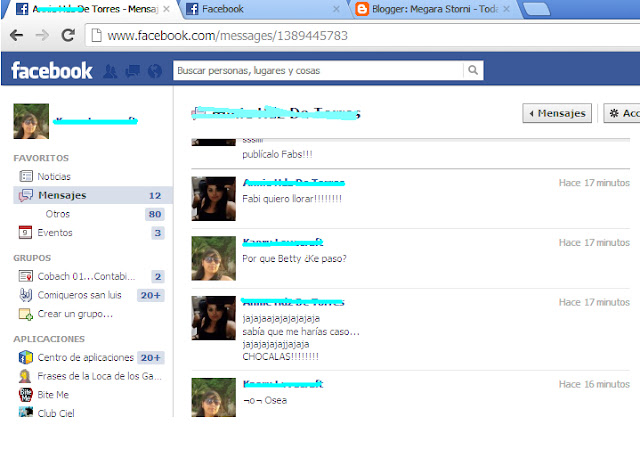Click 'Hace 16 minutos' timestamp

[594, 384]
